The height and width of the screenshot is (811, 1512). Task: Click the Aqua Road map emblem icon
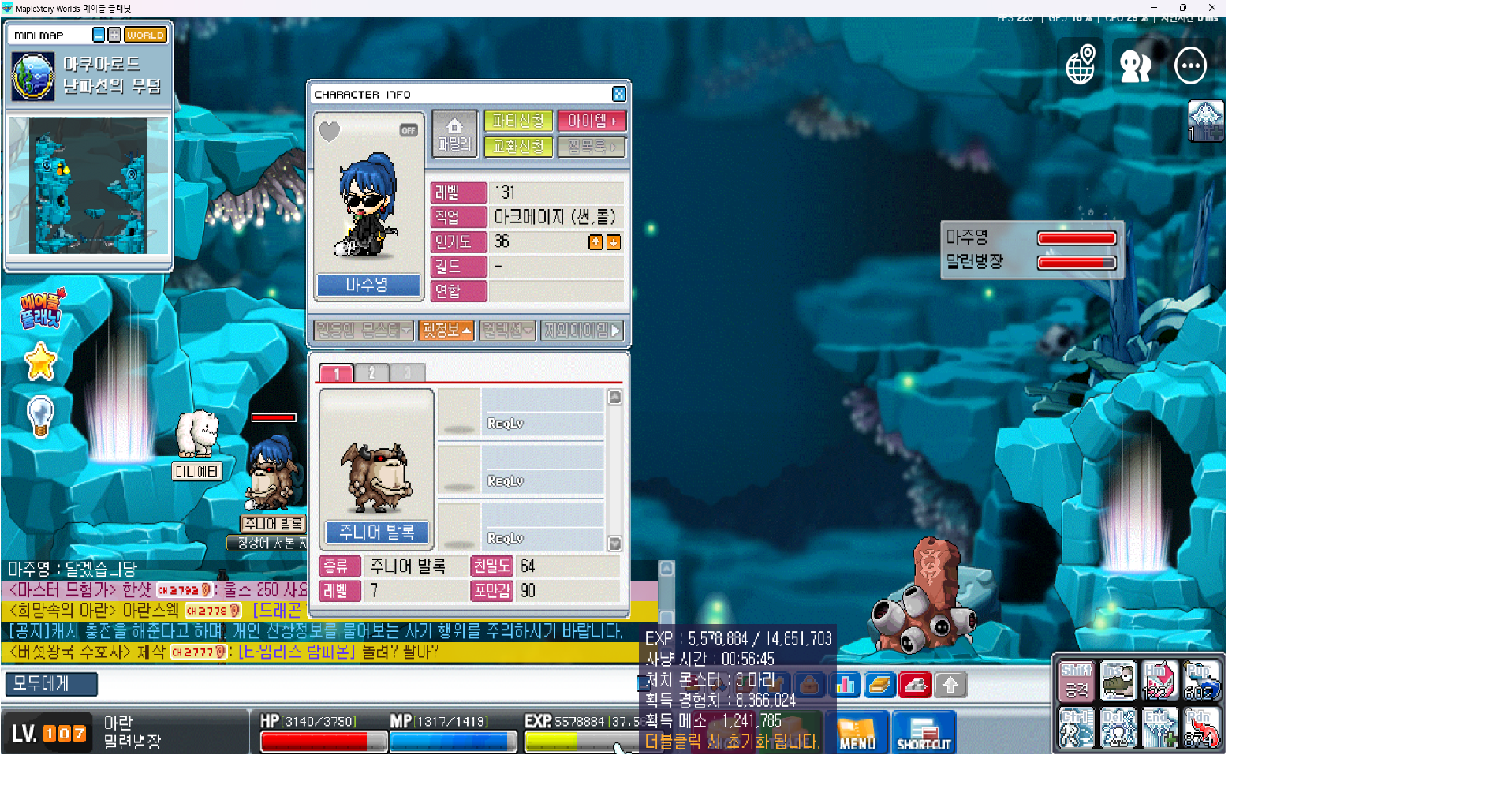click(x=33, y=76)
